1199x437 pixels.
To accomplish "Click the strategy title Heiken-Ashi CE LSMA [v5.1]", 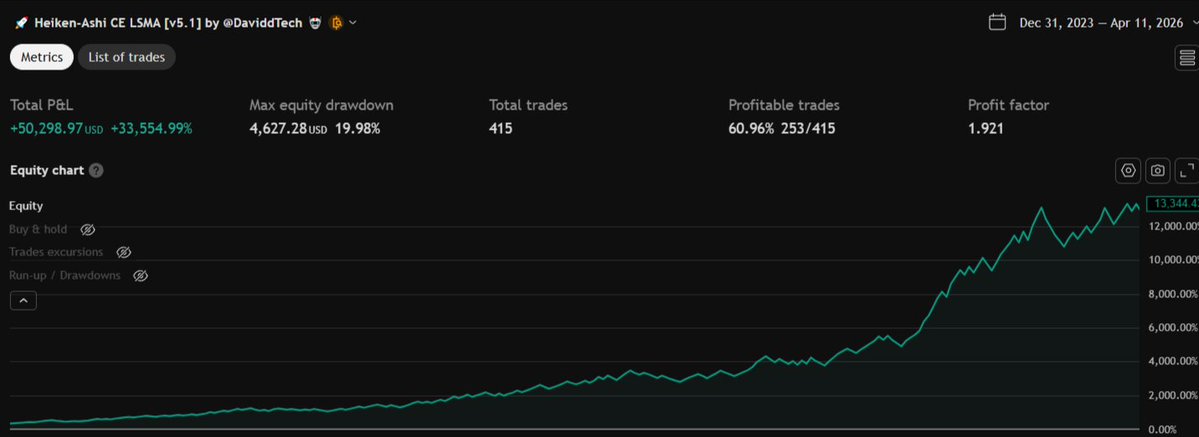I will [118, 23].
